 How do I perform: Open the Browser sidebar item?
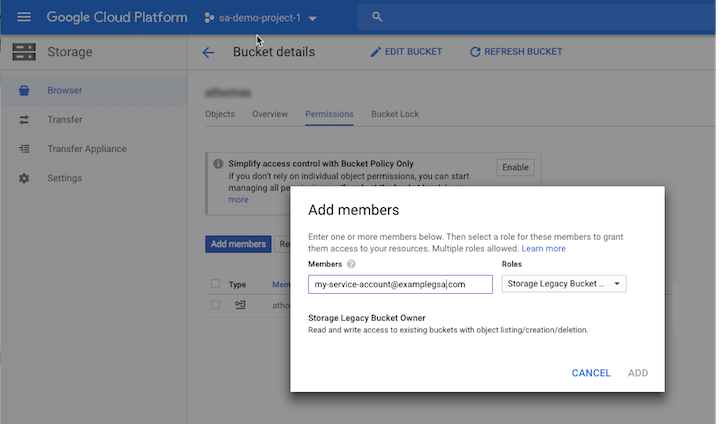click(94, 90)
